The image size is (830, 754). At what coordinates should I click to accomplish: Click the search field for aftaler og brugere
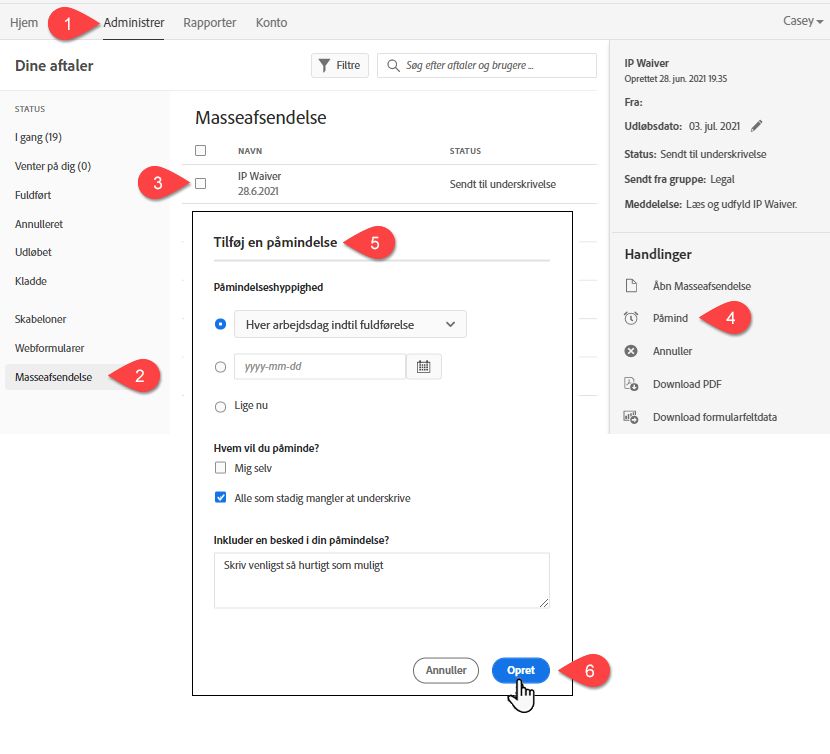[x=486, y=65]
